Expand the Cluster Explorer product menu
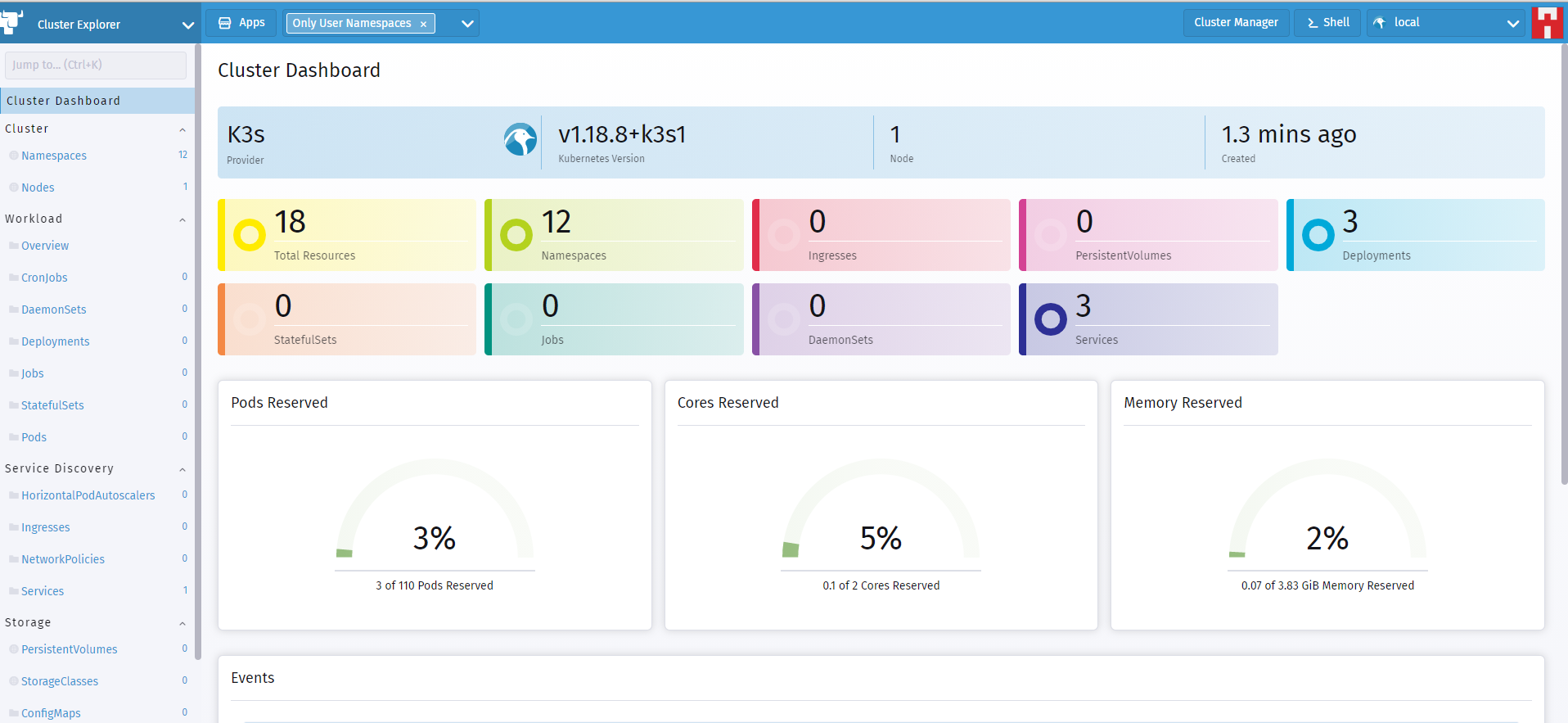The image size is (1568, 723). [187, 25]
